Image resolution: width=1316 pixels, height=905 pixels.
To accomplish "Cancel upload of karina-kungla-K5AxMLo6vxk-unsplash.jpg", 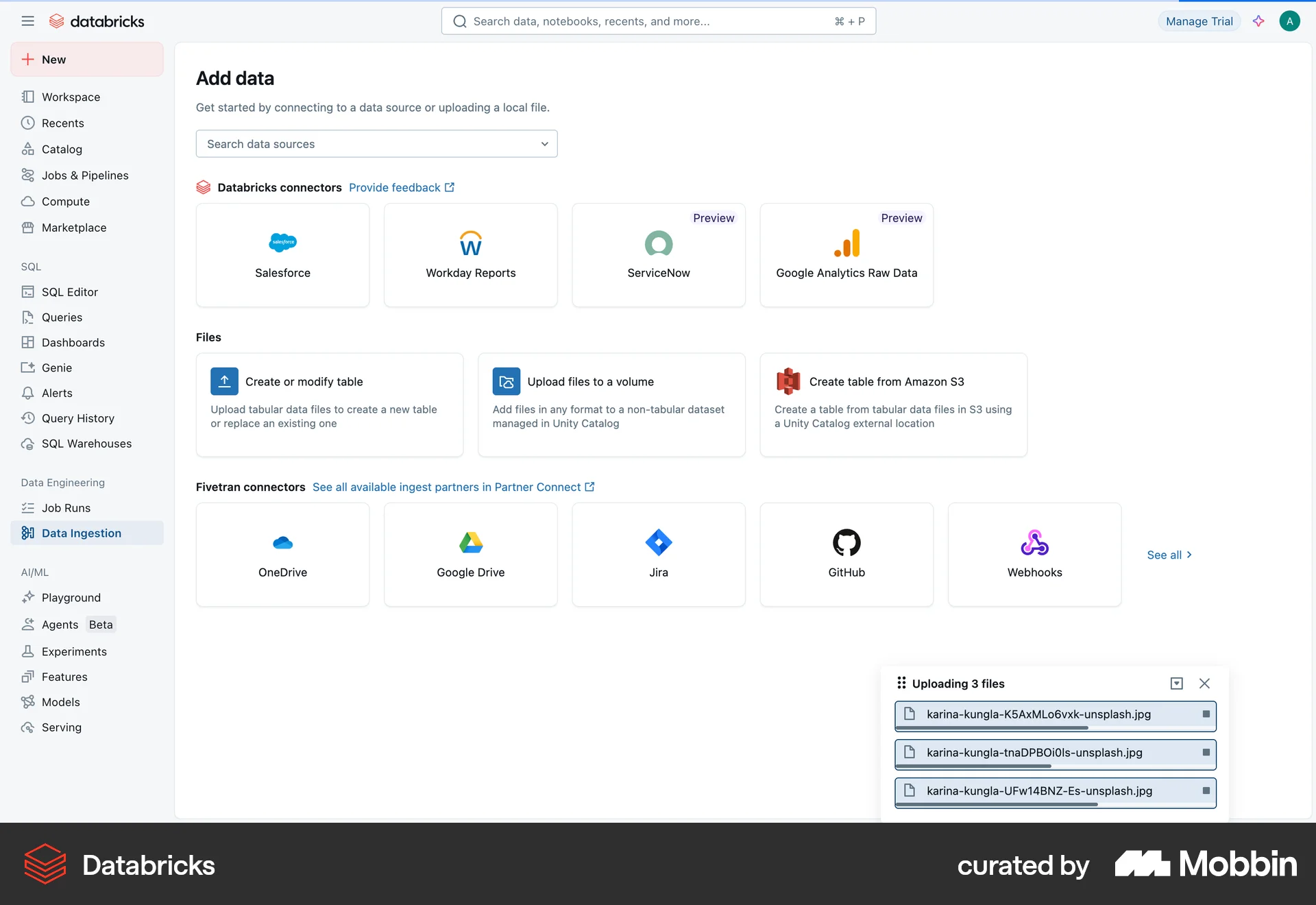I will [x=1206, y=714].
